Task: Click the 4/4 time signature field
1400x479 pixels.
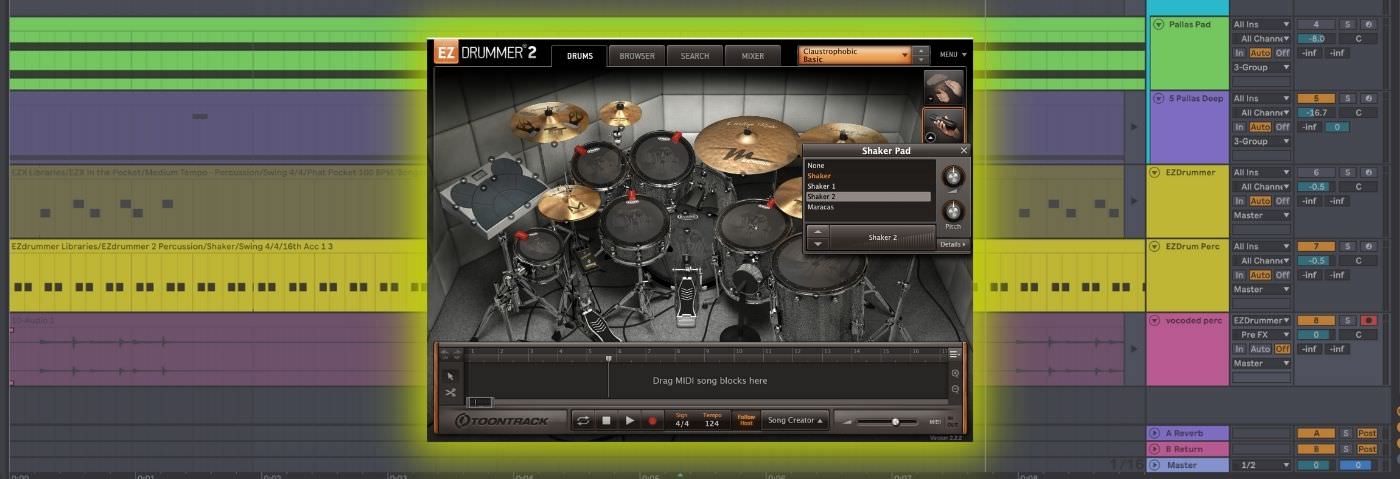Action: tap(682, 423)
